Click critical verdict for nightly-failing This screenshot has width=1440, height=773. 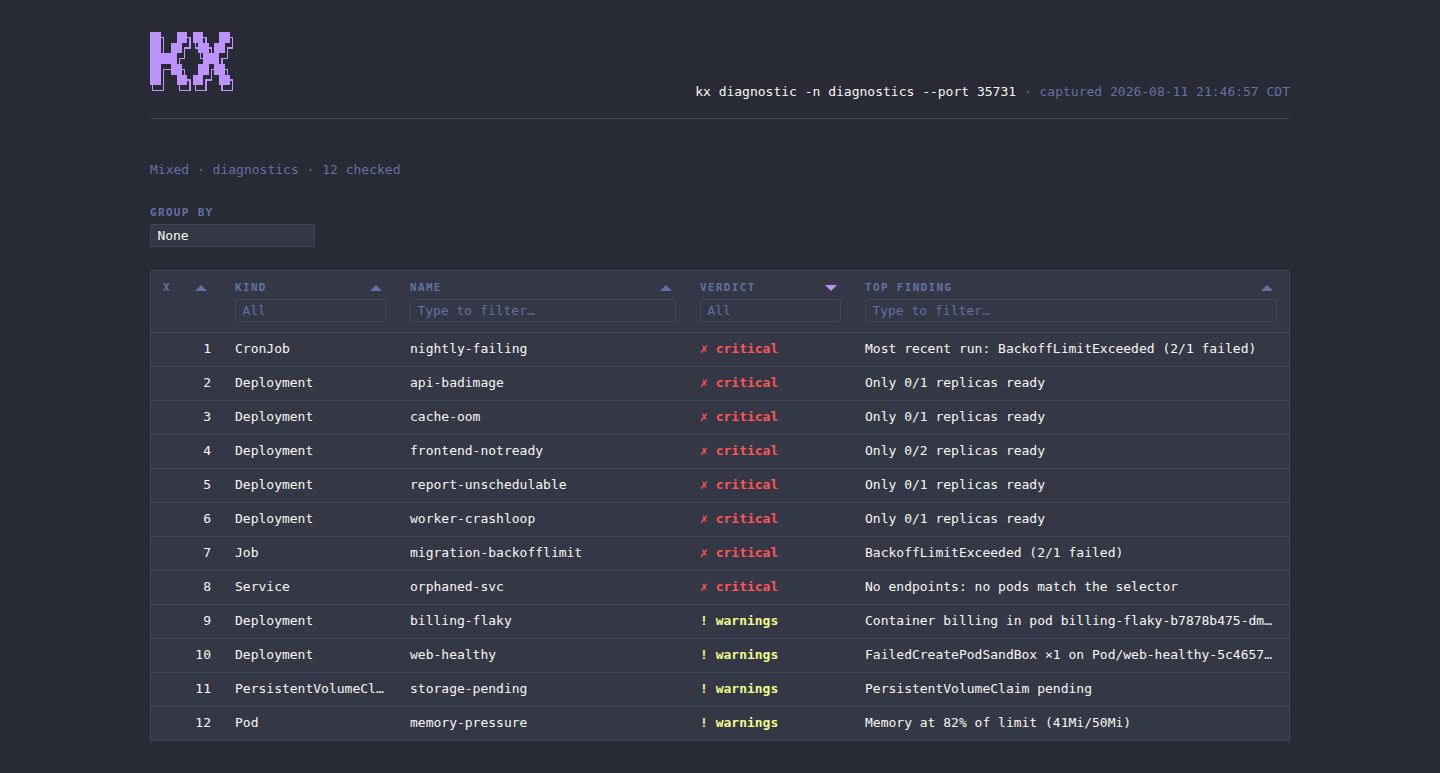click(739, 349)
